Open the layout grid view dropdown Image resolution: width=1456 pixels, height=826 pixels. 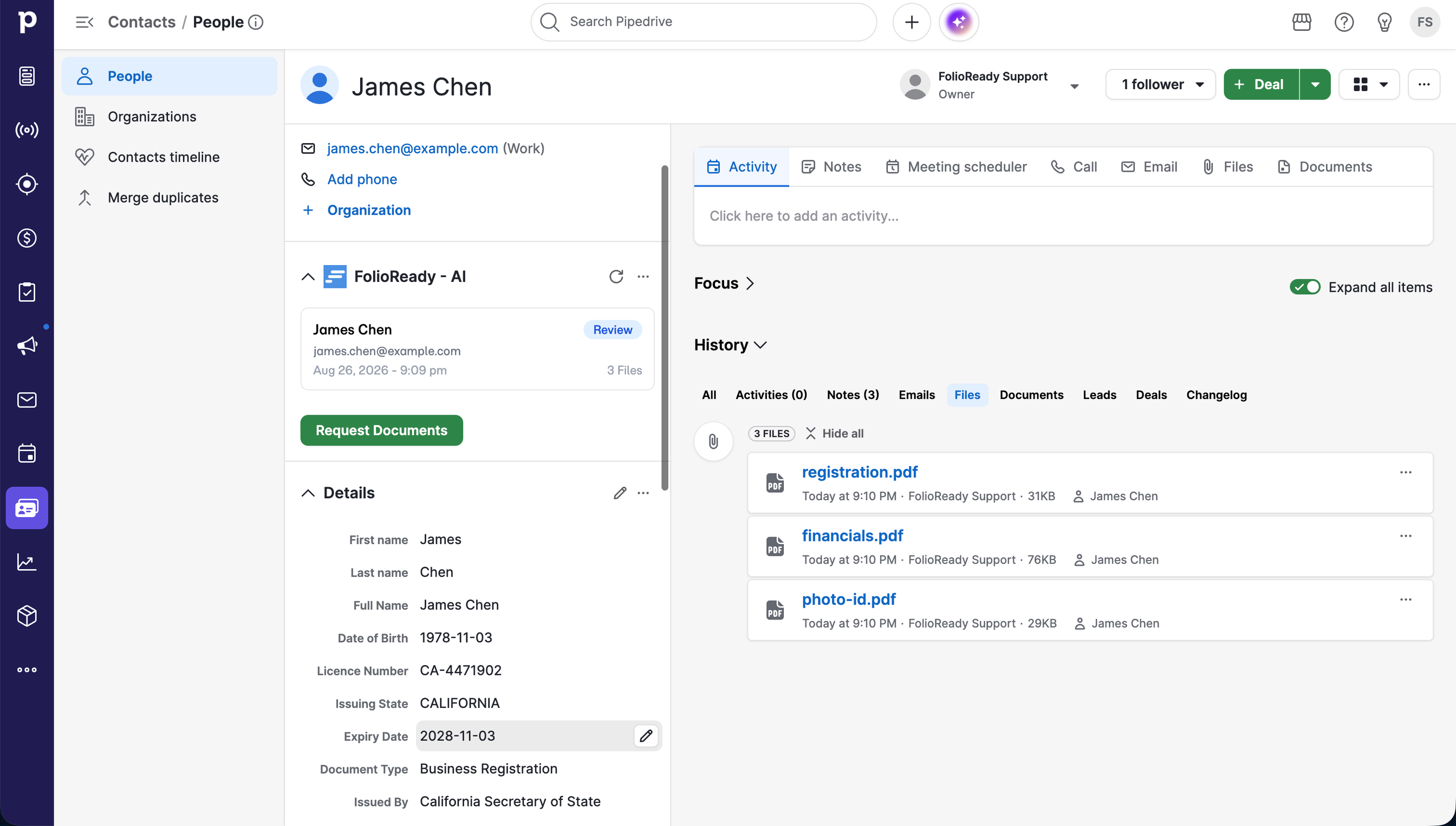pyautogui.click(x=1369, y=85)
